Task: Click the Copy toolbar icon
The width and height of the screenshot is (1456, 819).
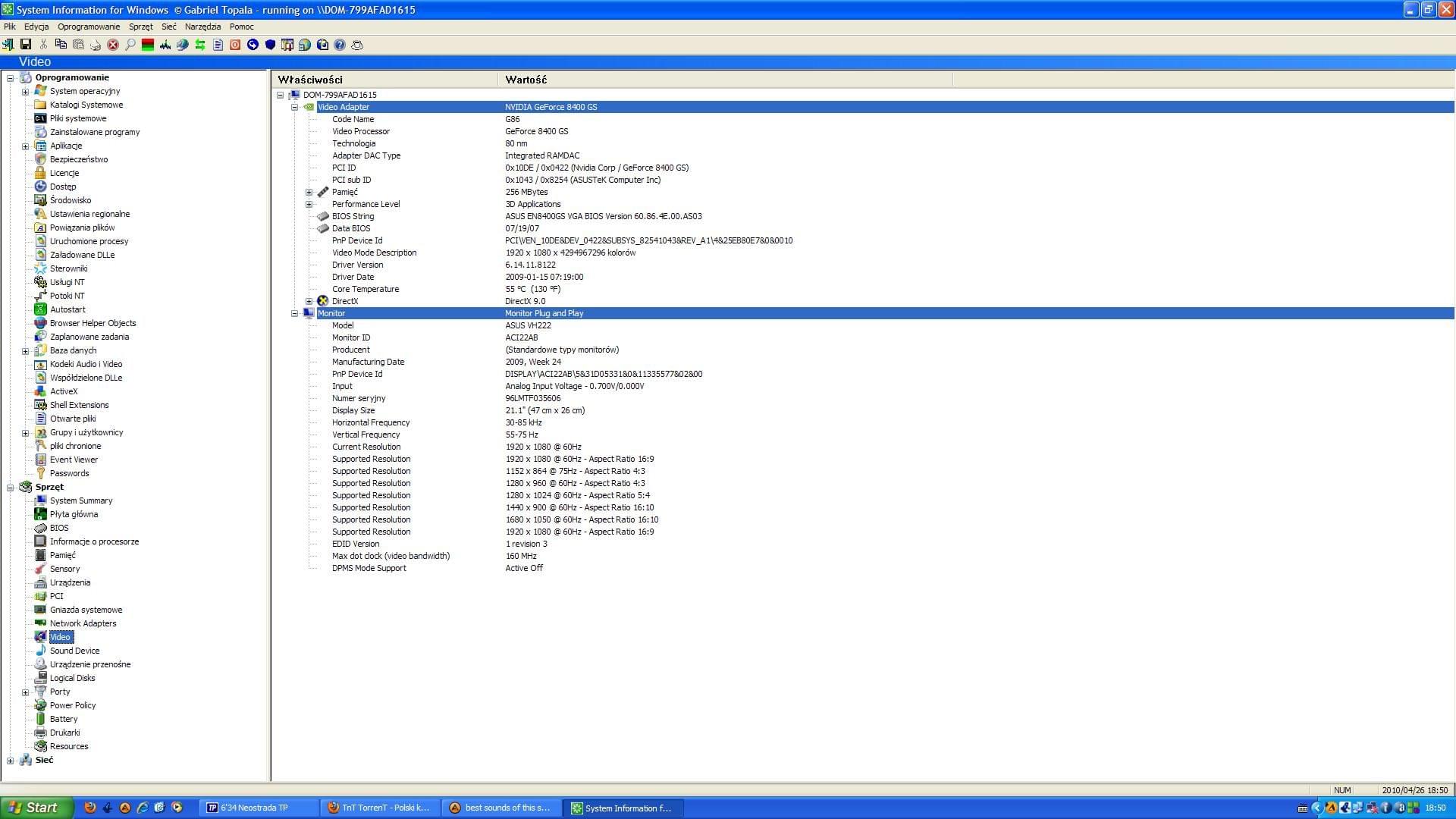Action: tap(61, 45)
